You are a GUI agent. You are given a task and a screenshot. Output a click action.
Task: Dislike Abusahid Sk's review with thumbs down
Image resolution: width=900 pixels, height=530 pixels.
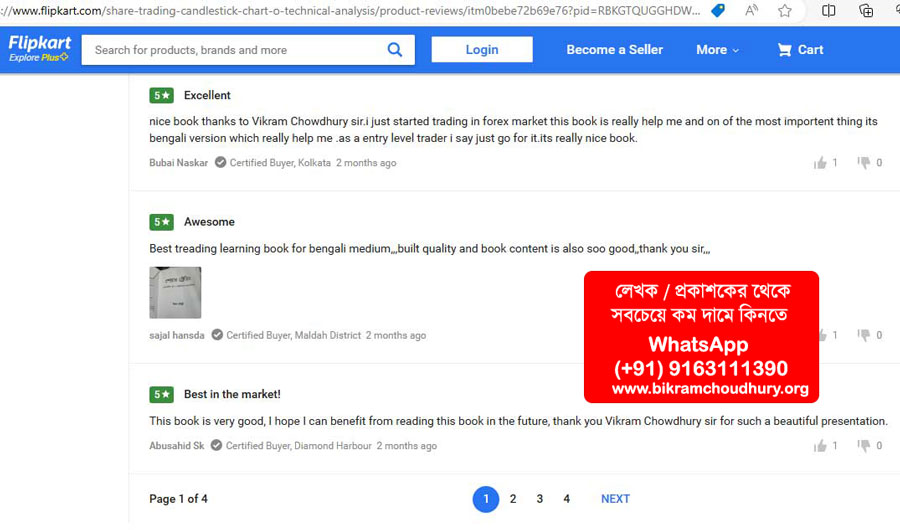click(864, 446)
